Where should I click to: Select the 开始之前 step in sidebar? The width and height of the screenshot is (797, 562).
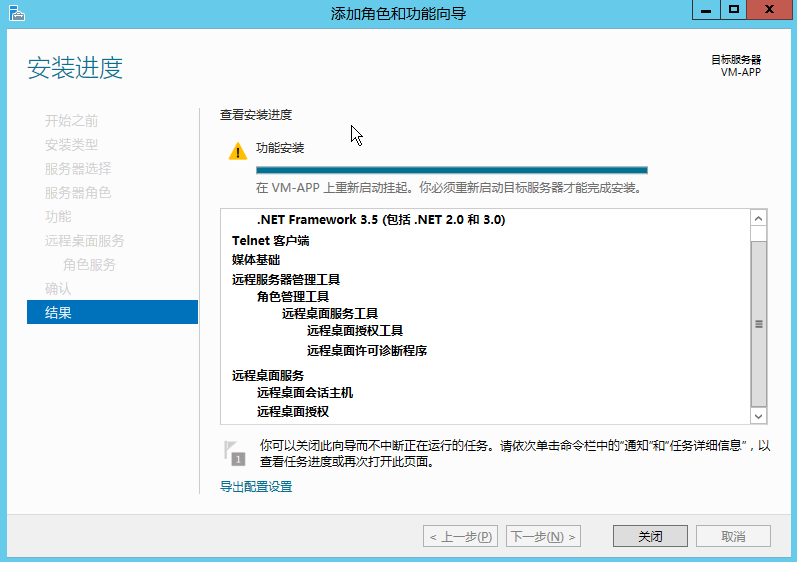[x=72, y=120]
